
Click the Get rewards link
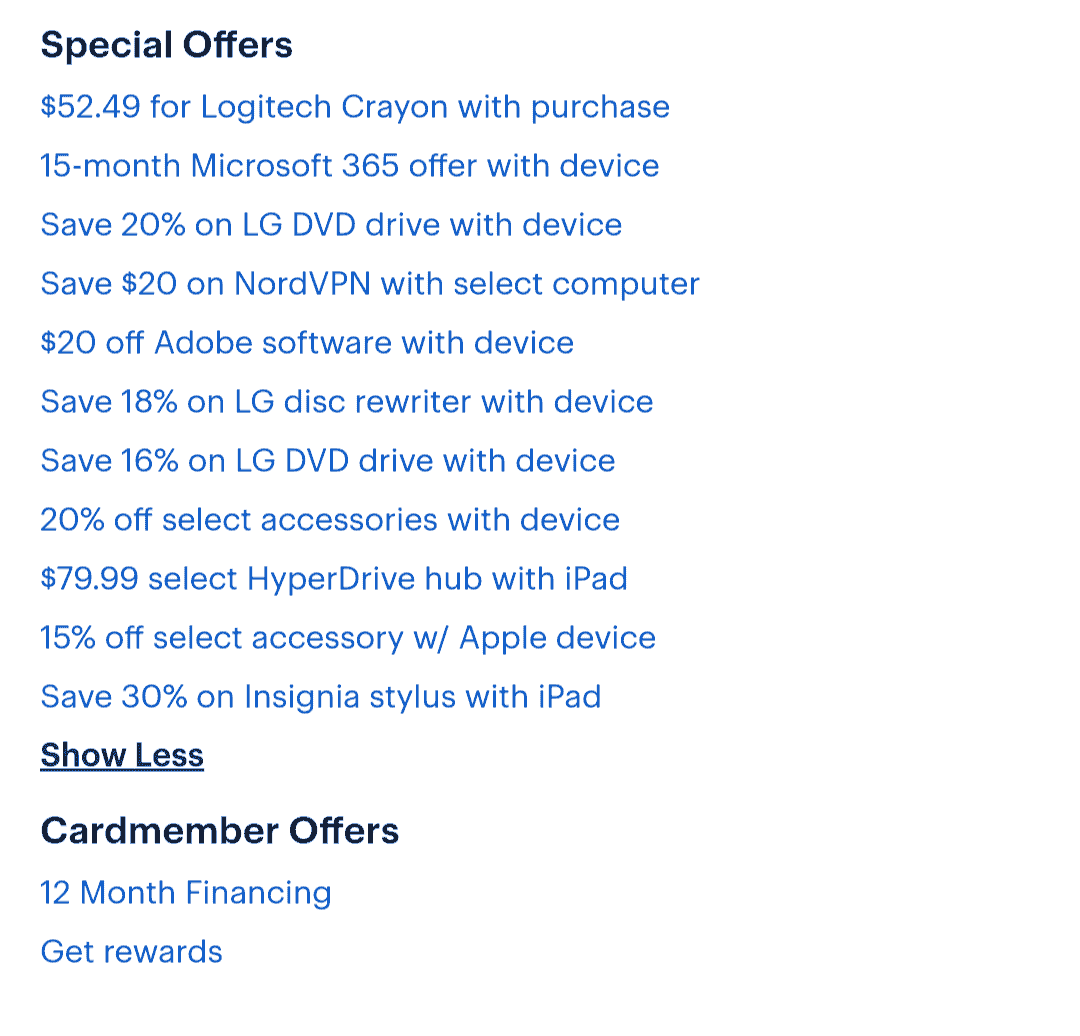coord(132,952)
